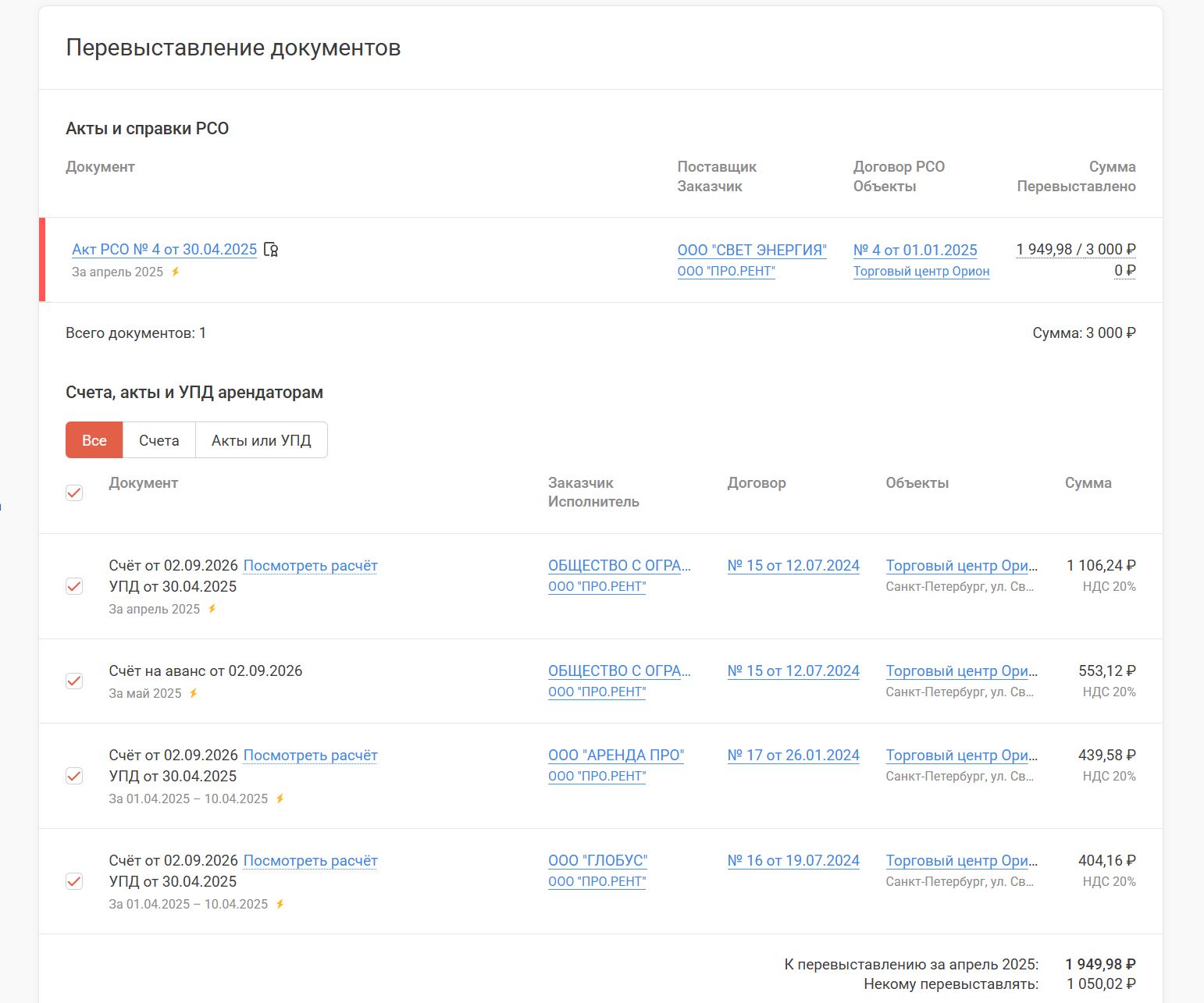Click the 553,12 ₽ amount
This screenshot has height=1003, width=1204.
pos(1107,671)
